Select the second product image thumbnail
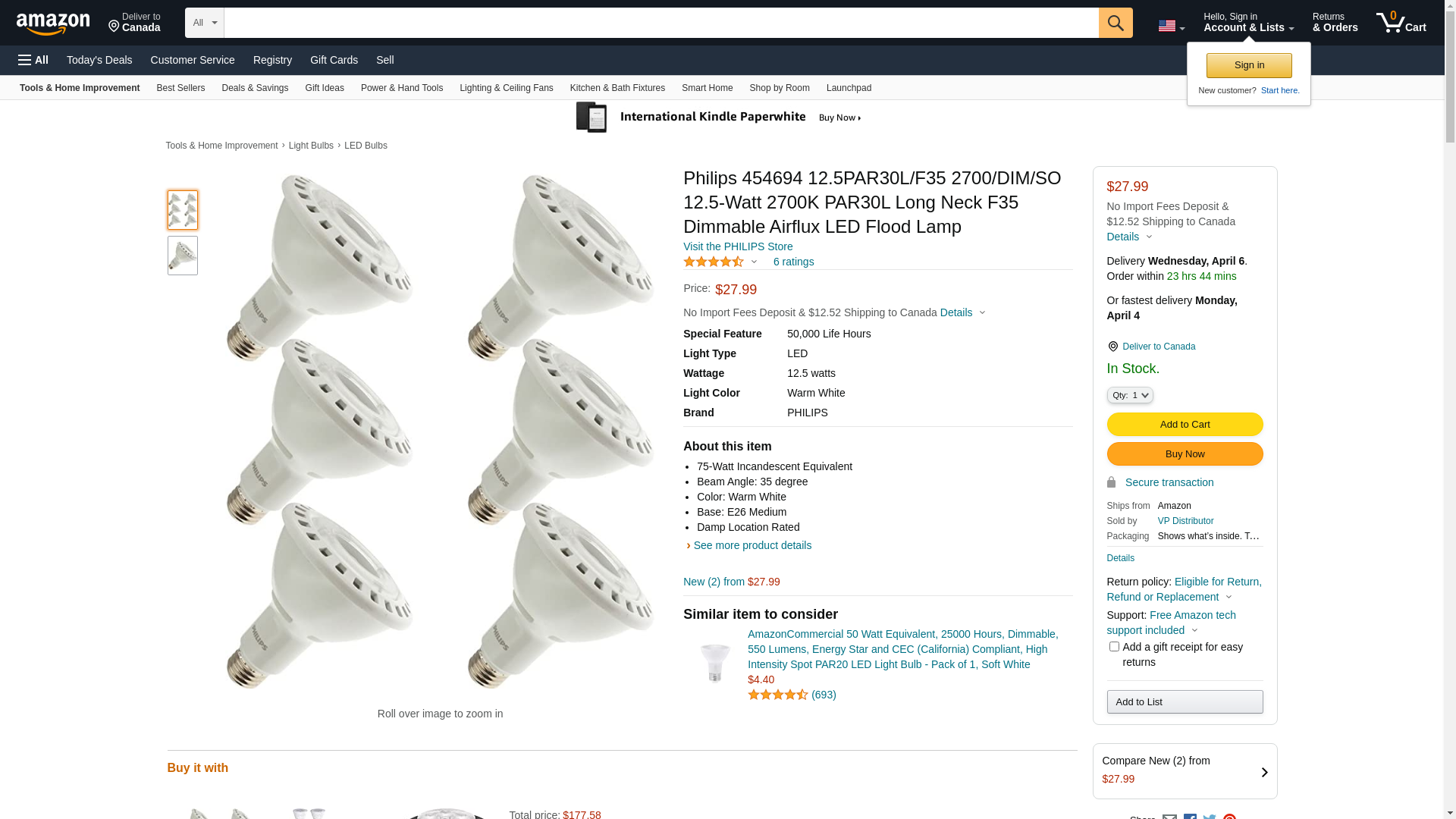The width and height of the screenshot is (1456, 819). pos(183,256)
